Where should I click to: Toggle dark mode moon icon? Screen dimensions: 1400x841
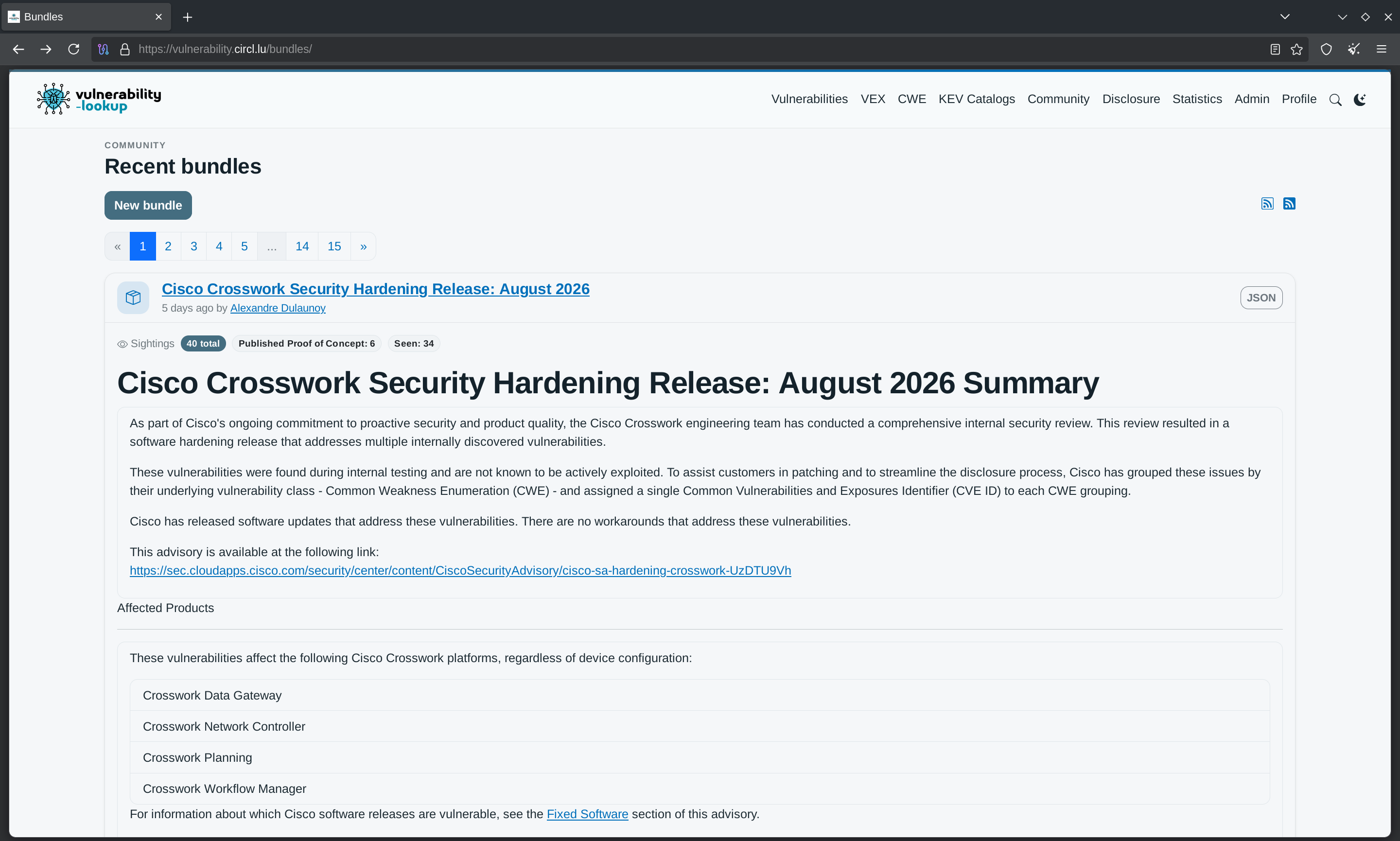click(1360, 100)
